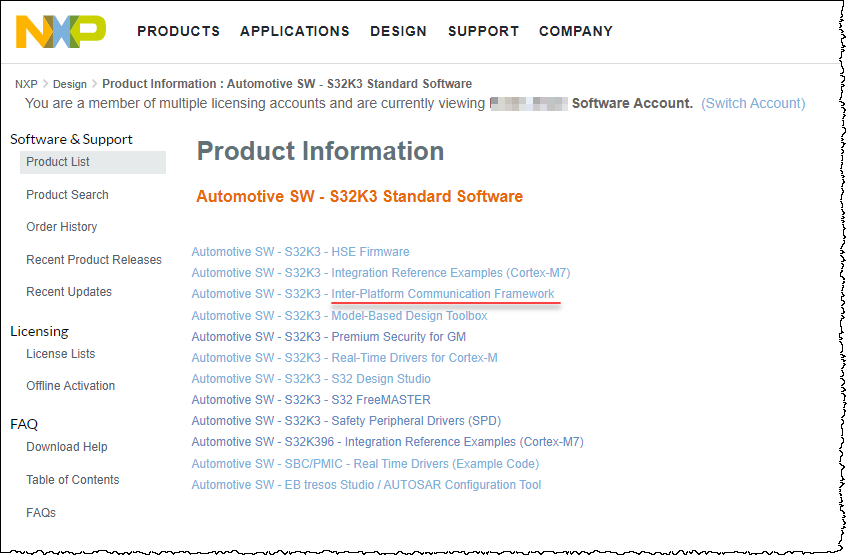The height and width of the screenshot is (556, 847).
Task: Click the Licensing section heading
Action: 39,331
